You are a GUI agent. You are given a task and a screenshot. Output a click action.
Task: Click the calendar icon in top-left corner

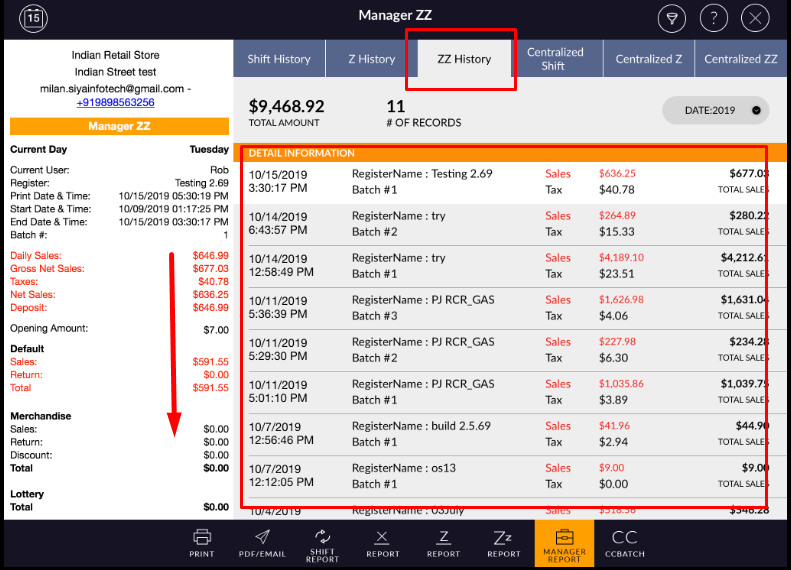coord(33,18)
